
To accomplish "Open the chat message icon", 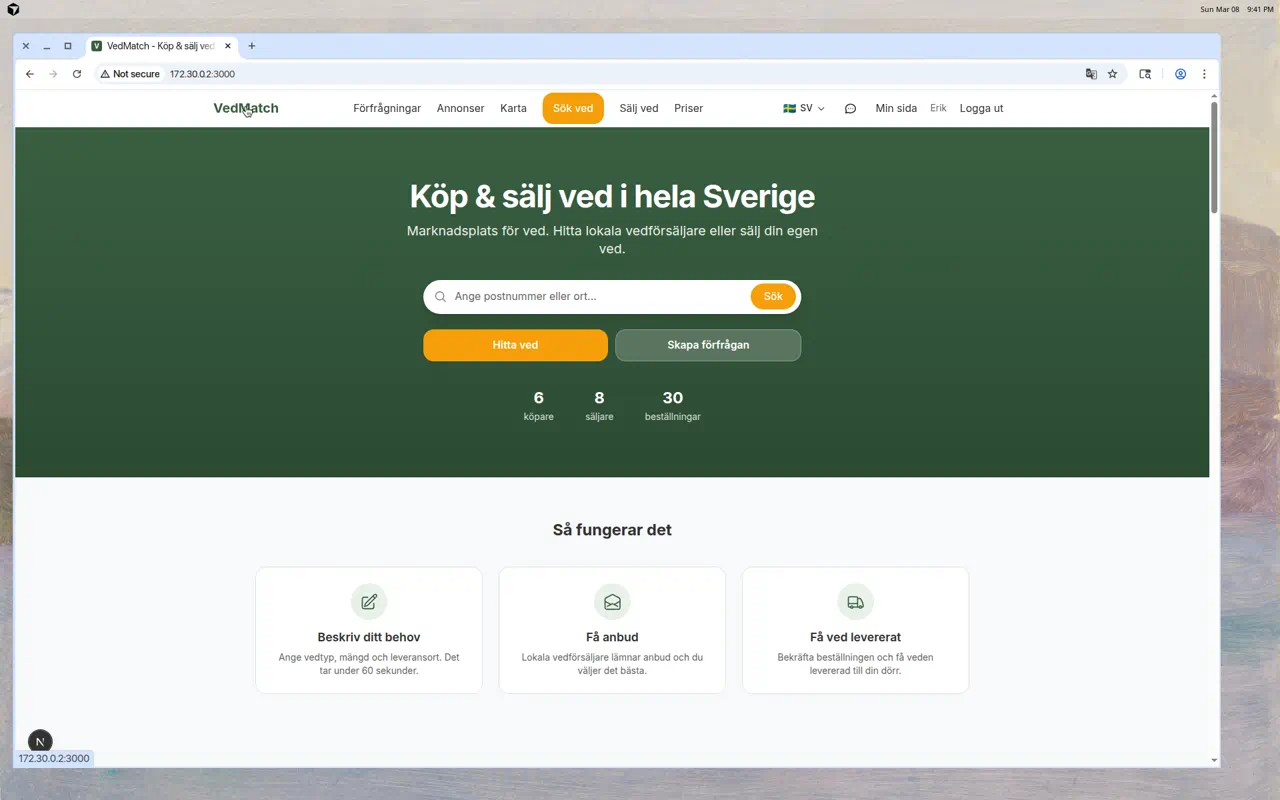I will [849, 107].
